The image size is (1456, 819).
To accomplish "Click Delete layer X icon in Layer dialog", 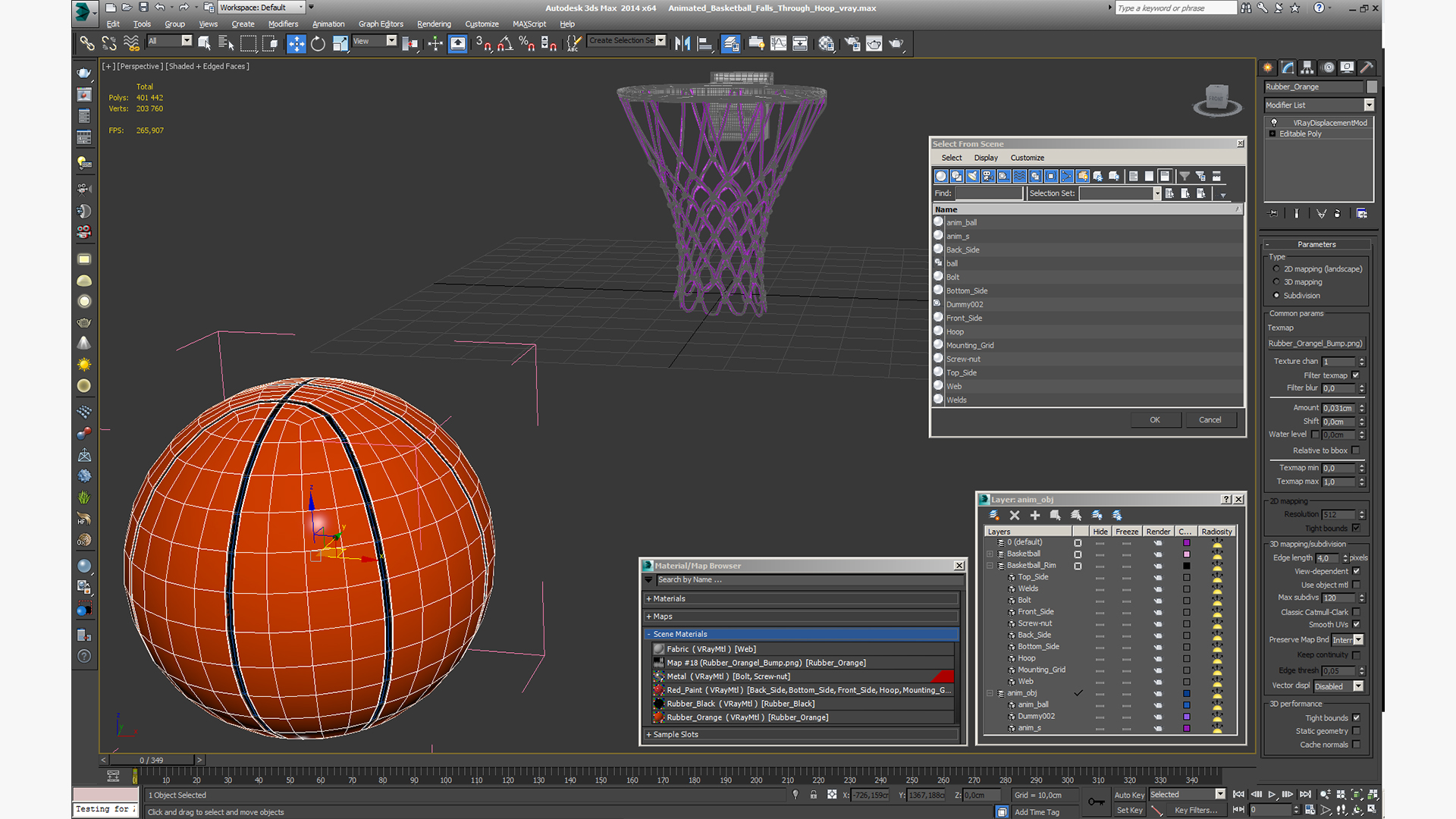I will coord(1015,516).
